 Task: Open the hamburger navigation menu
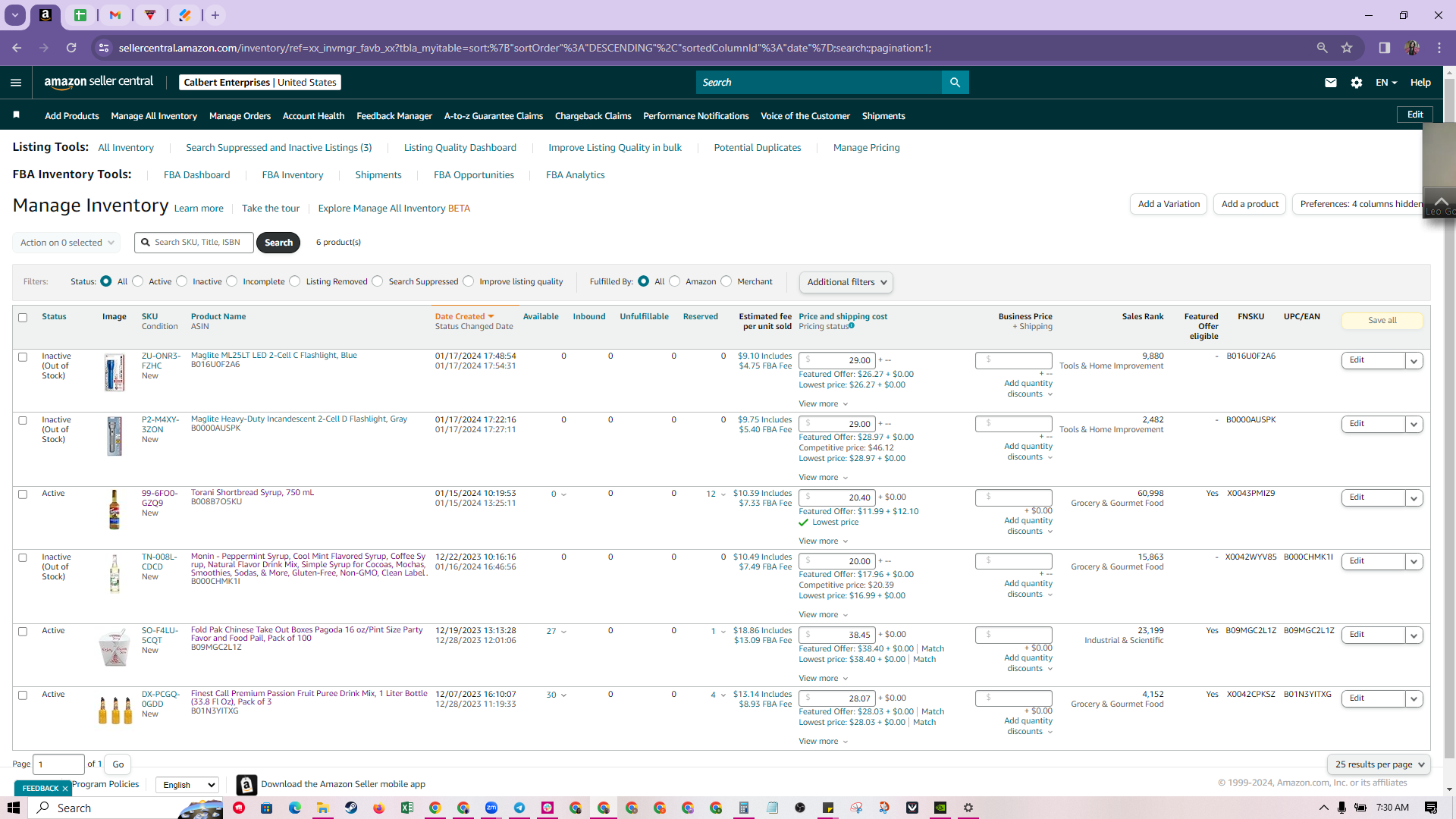point(16,83)
